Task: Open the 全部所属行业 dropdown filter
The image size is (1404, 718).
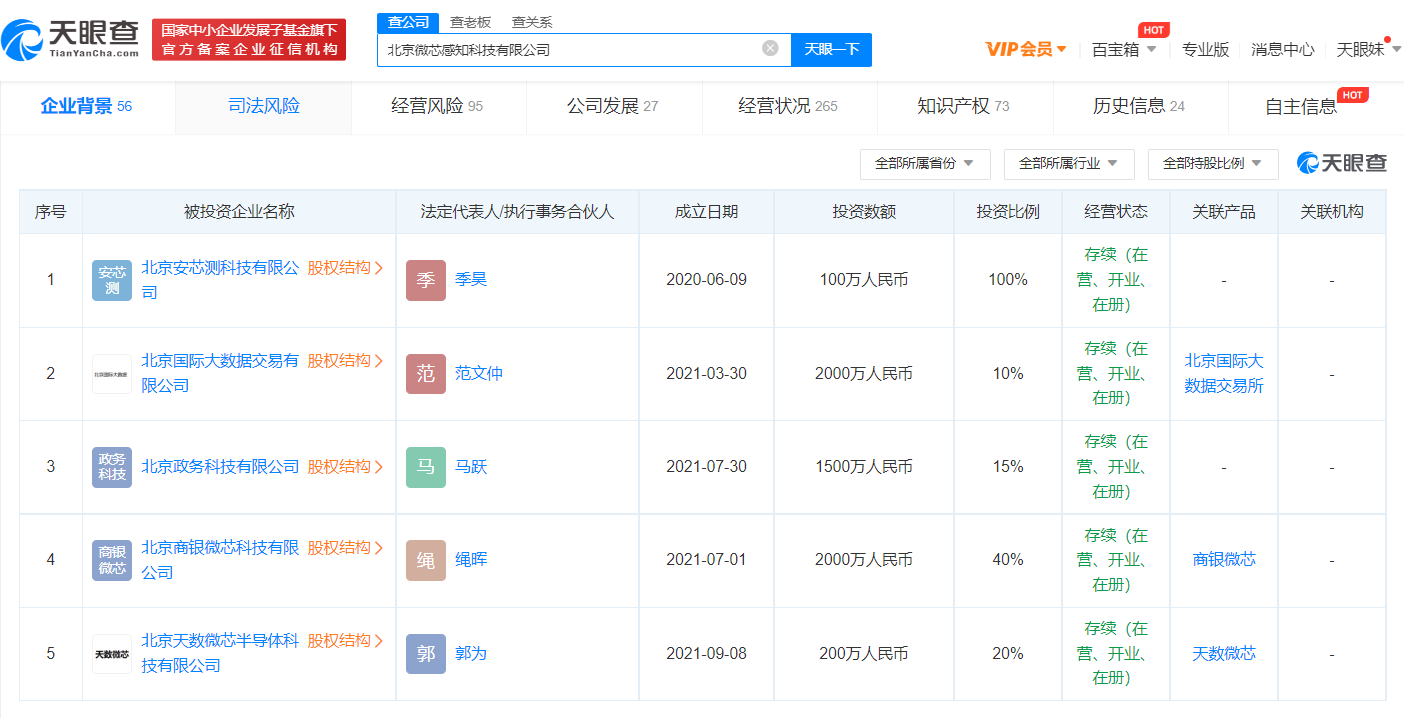Action: [1069, 163]
